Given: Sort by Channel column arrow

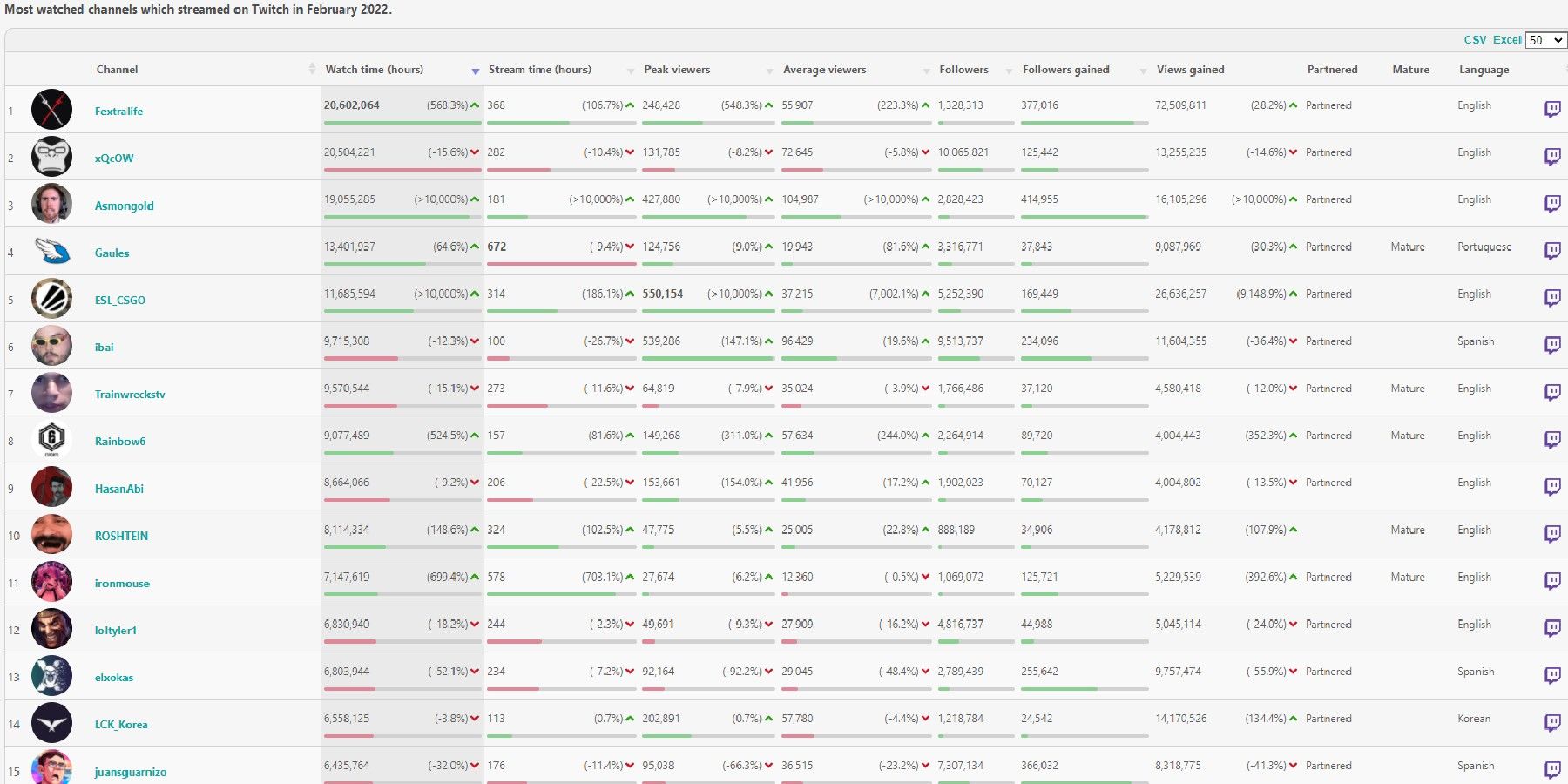Looking at the screenshot, I should point(312,69).
